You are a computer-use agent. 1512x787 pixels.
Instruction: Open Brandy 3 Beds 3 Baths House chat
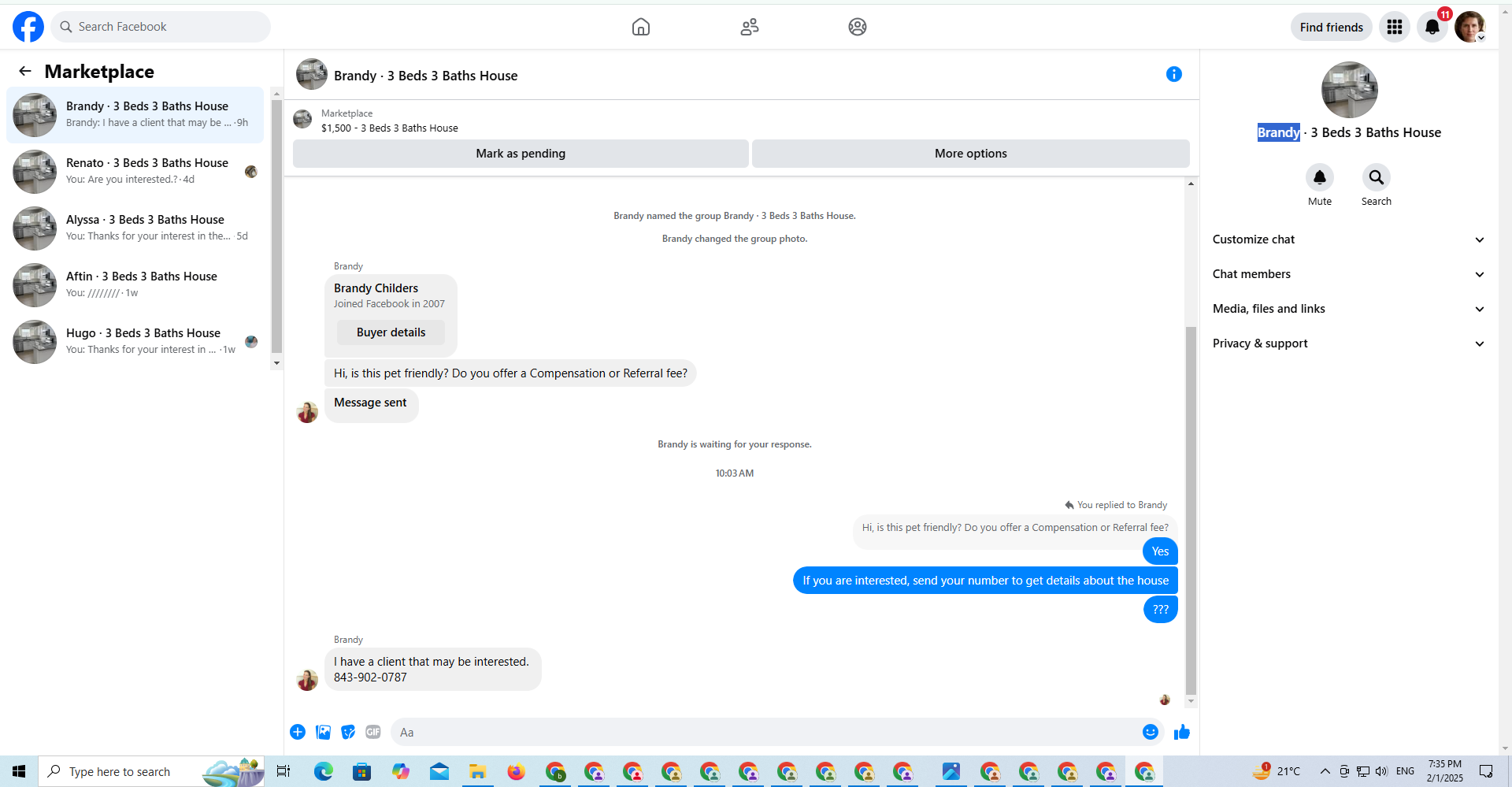point(135,115)
